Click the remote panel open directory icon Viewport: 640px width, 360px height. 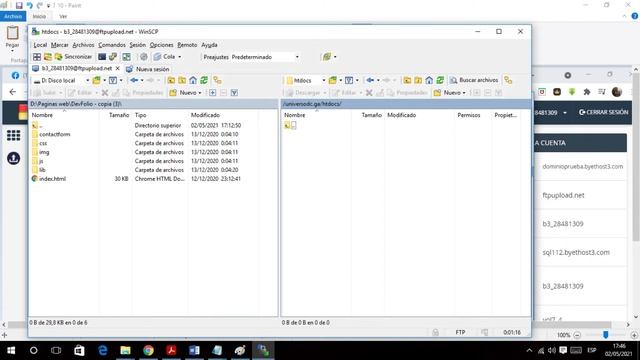point(333,80)
